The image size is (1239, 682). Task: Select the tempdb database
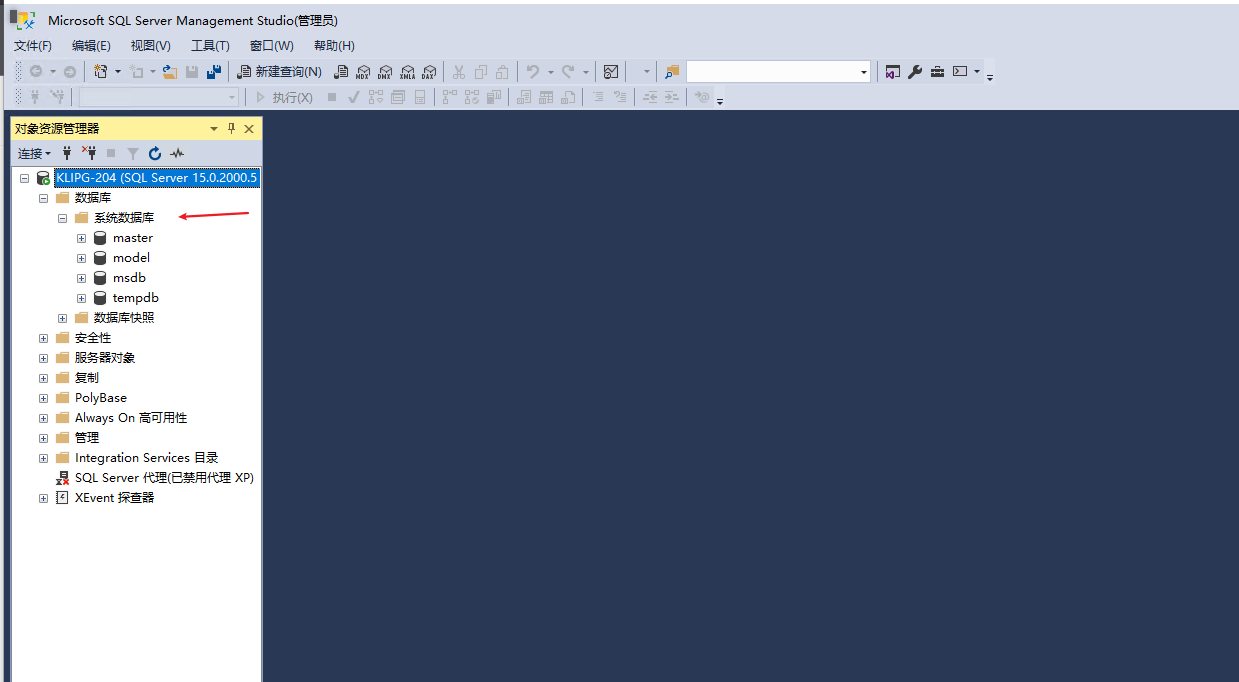pyautogui.click(x=135, y=298)
